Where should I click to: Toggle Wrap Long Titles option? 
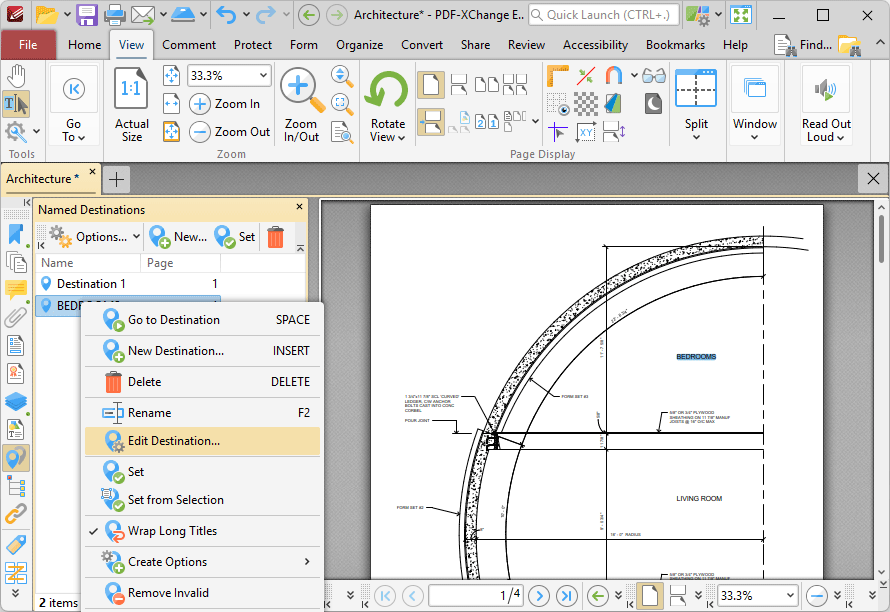click(202, 531)
